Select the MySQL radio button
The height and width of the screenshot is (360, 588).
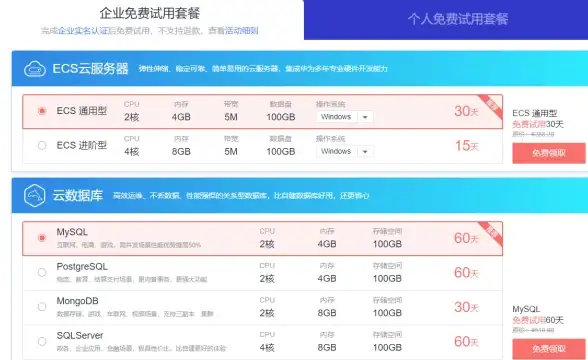click(42, 238)
